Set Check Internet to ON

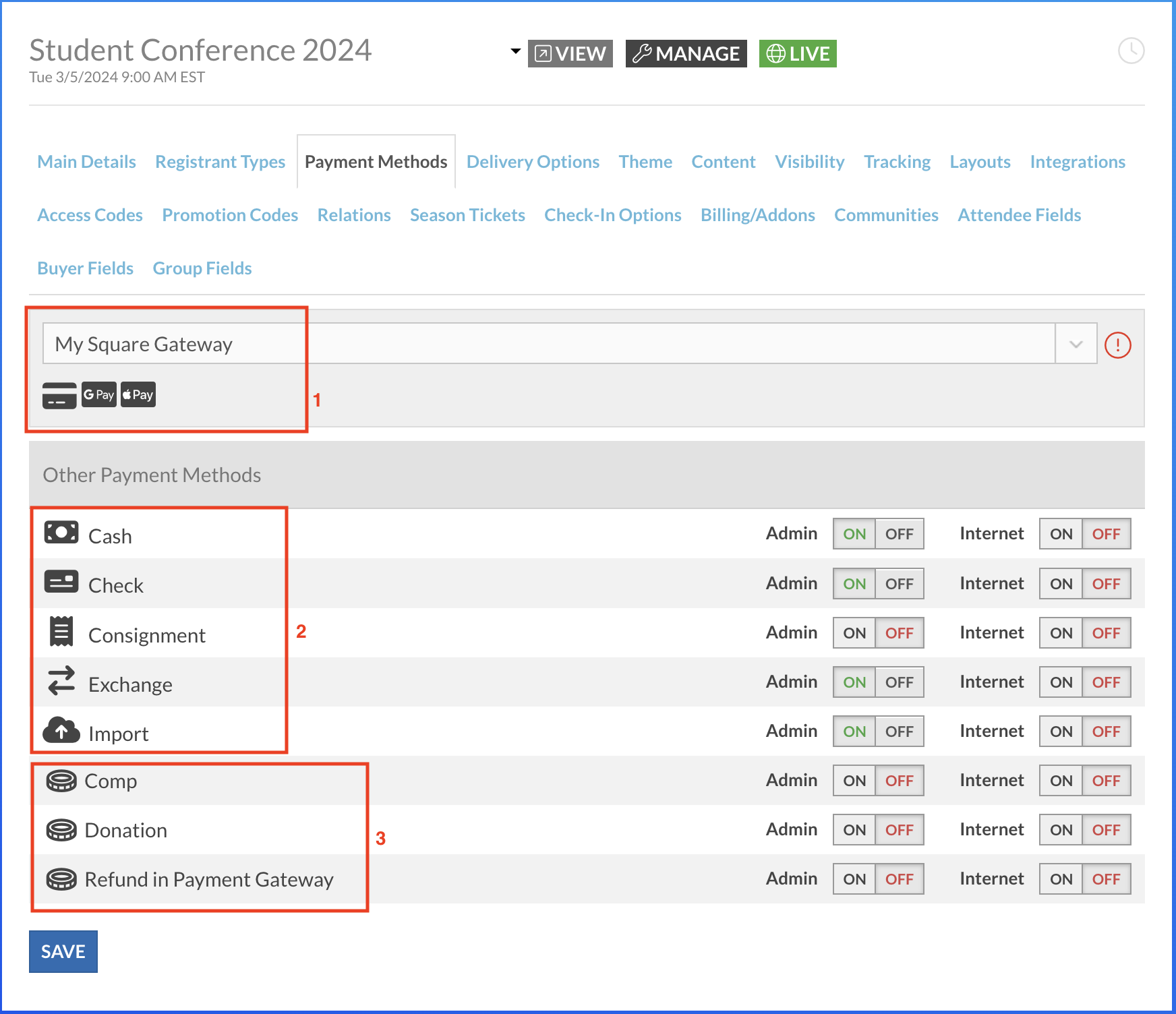pyautogui.click(x=1061, y=584)
